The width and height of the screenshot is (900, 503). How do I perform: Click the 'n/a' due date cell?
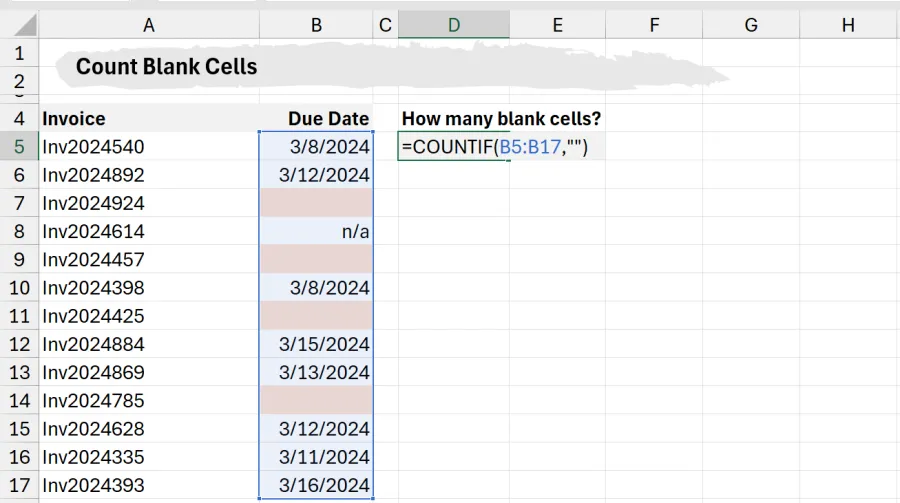click(x=316, y=231)
